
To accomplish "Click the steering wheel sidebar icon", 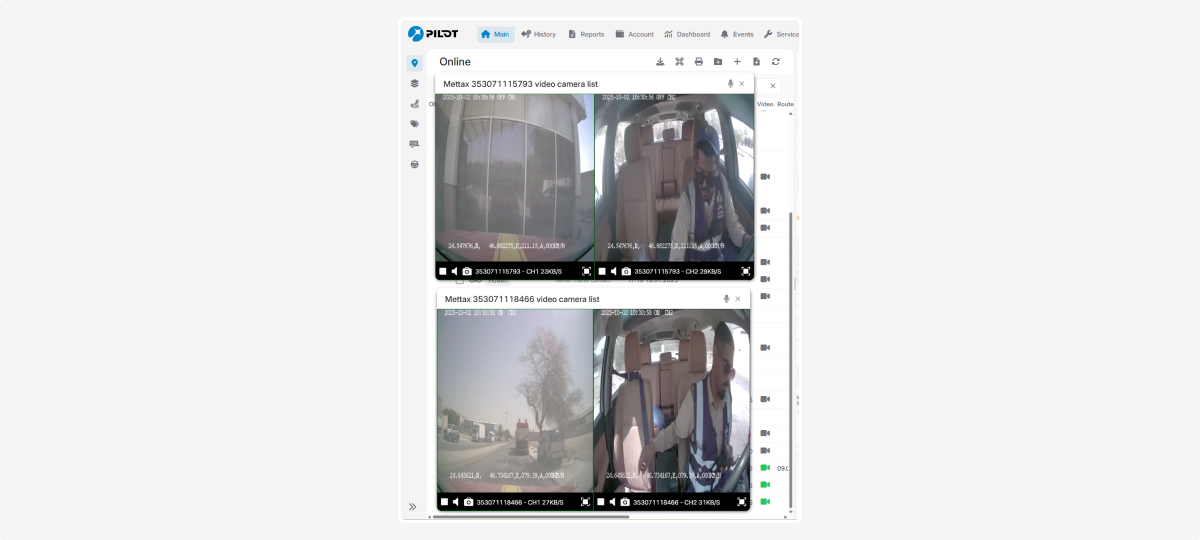I will coord(414,164).
